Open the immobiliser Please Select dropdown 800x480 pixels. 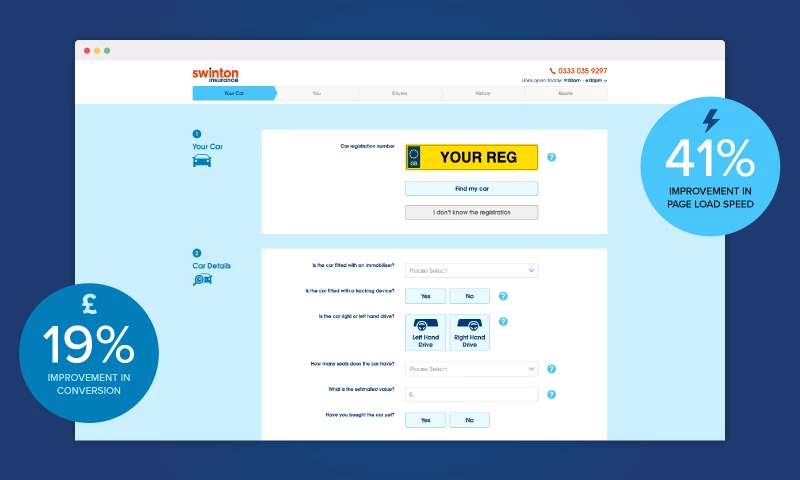(x=471, y=270)
